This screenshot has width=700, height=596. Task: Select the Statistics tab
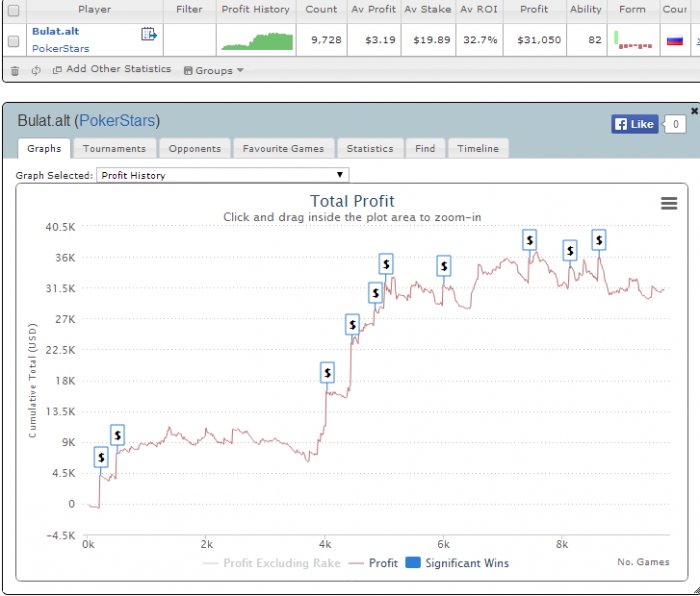pyautogui.click(x=370, y=149)
